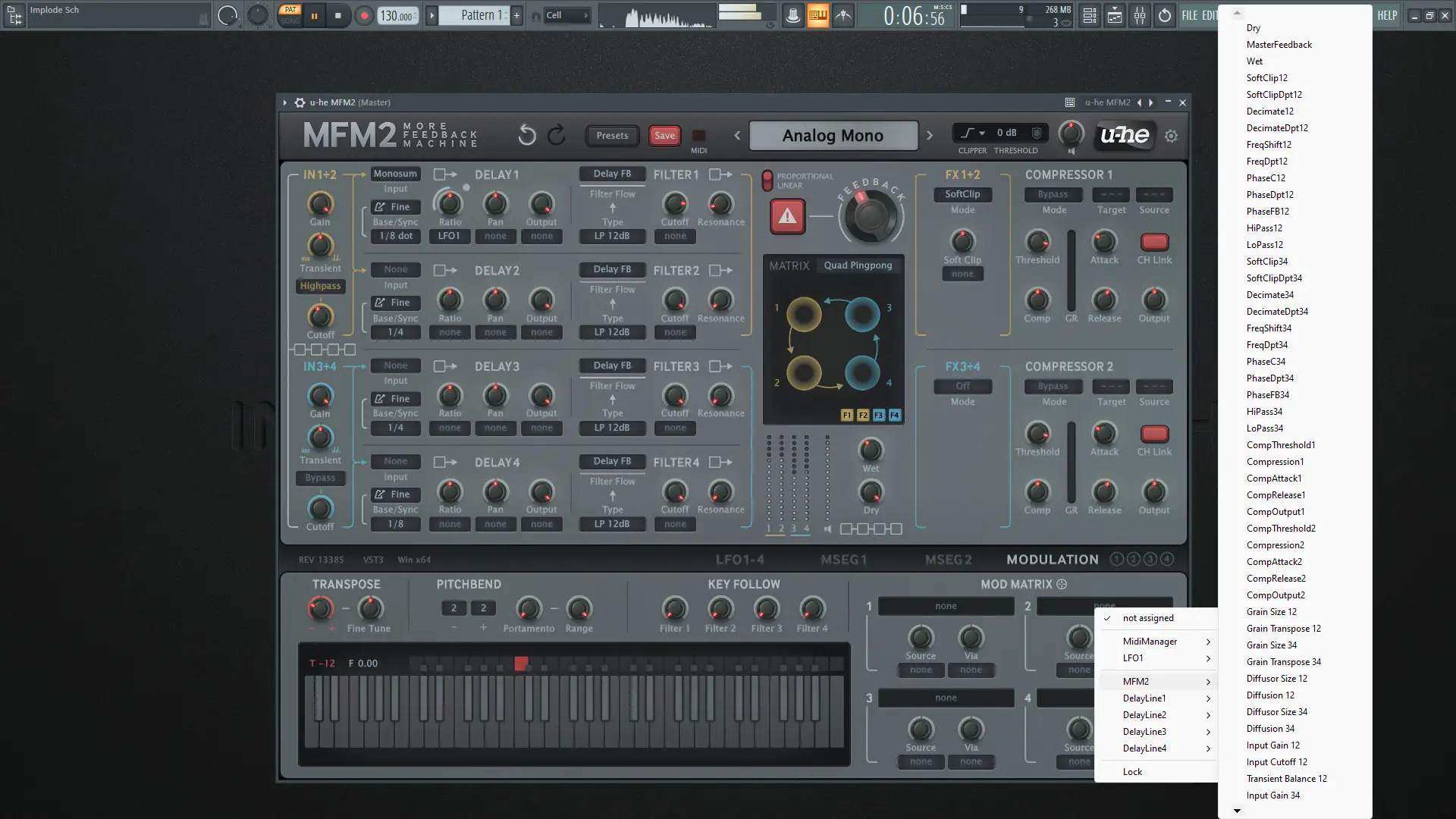Open the Quad Pingpong matrix dropdown
Screen dimensions: 1456x819
click(858, 265)
